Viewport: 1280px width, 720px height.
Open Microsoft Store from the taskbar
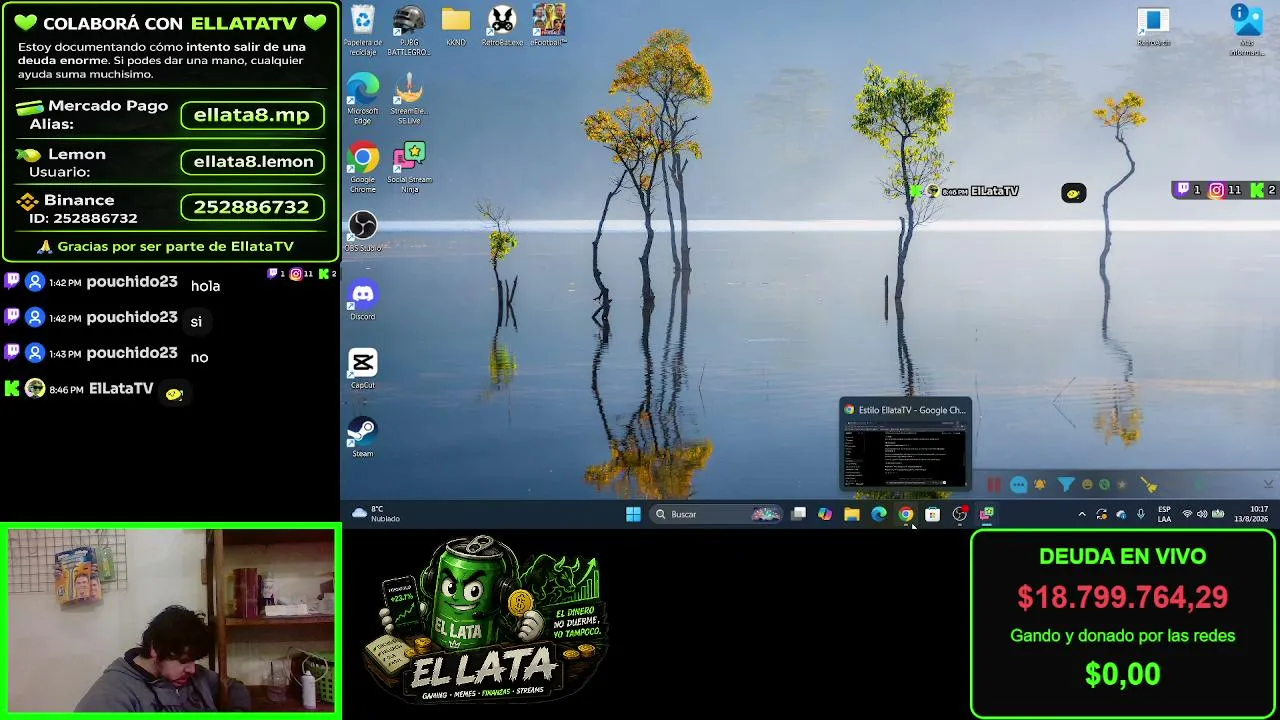(933, 514)
